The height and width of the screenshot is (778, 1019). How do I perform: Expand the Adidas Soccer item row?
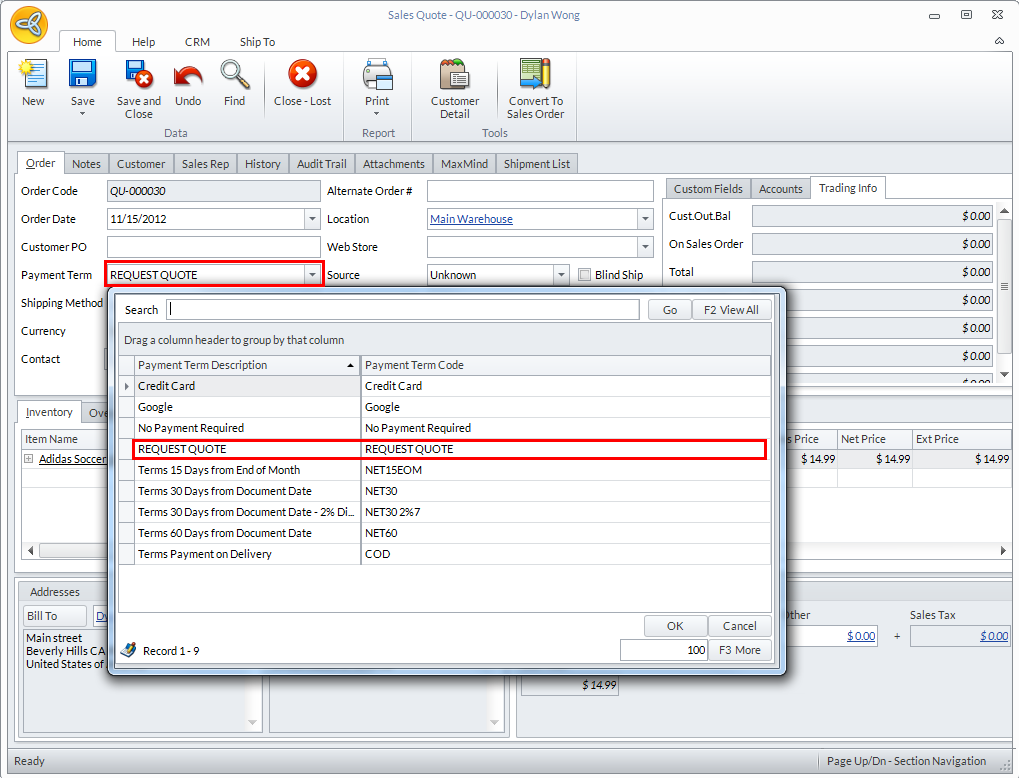pyautogui.click(x=28, y=459)
